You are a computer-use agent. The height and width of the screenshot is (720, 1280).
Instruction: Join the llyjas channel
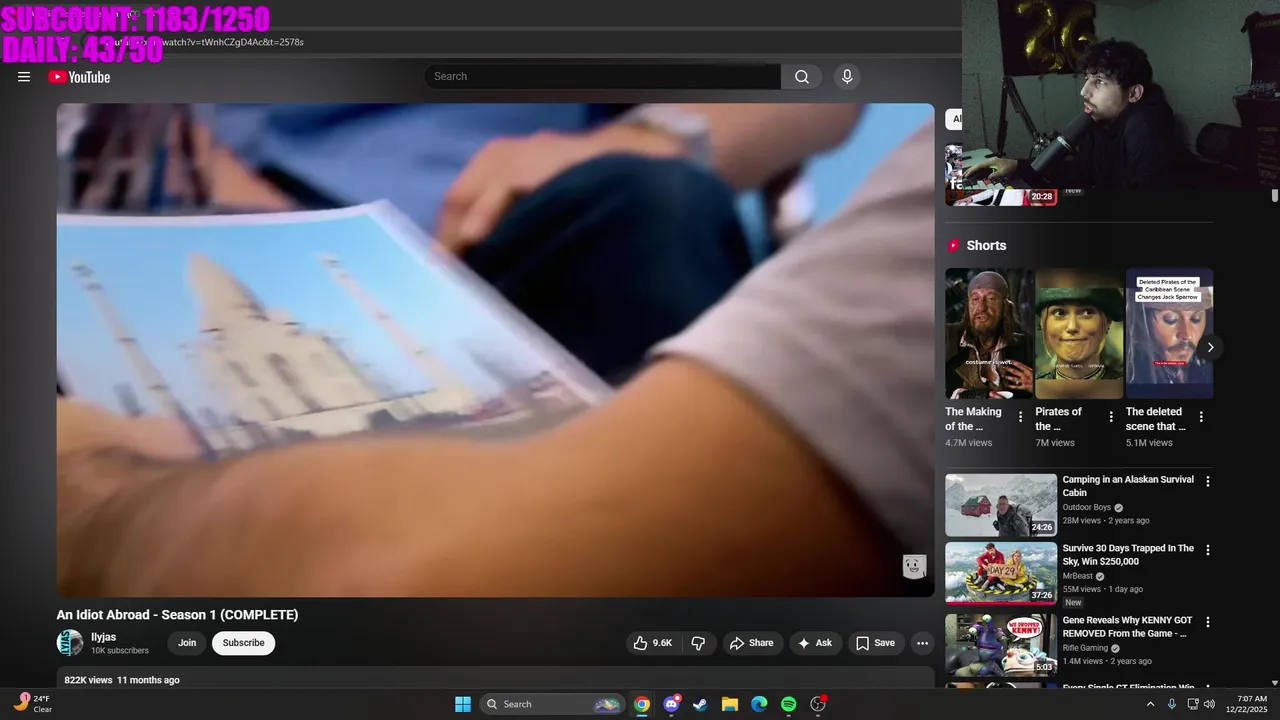tap(187, 643)
